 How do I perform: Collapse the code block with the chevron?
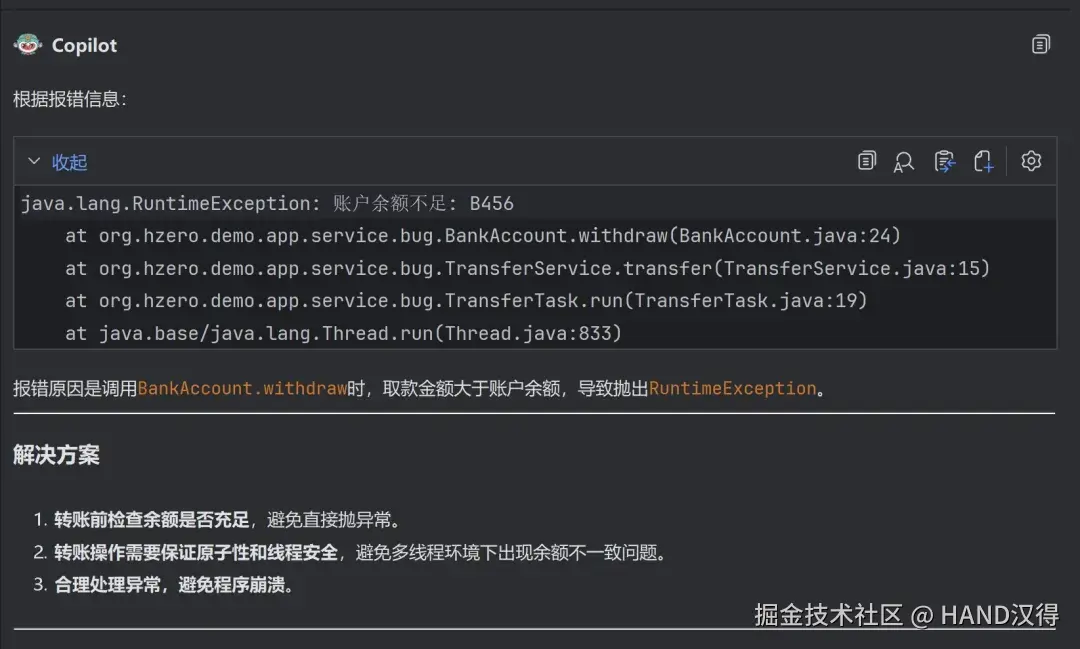pyautogui.click(x=34, y=161)
